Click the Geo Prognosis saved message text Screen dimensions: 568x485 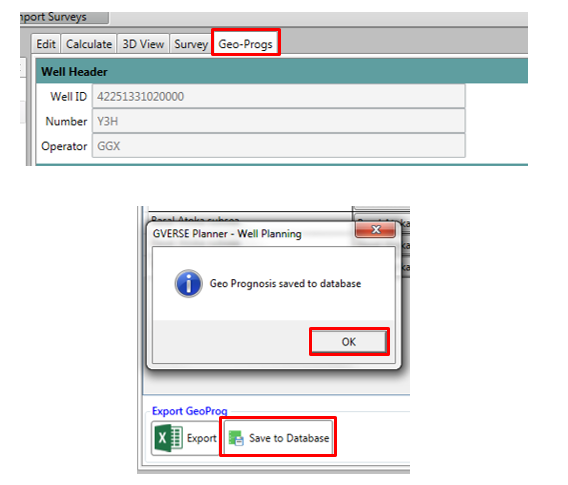tap(285, 283)
